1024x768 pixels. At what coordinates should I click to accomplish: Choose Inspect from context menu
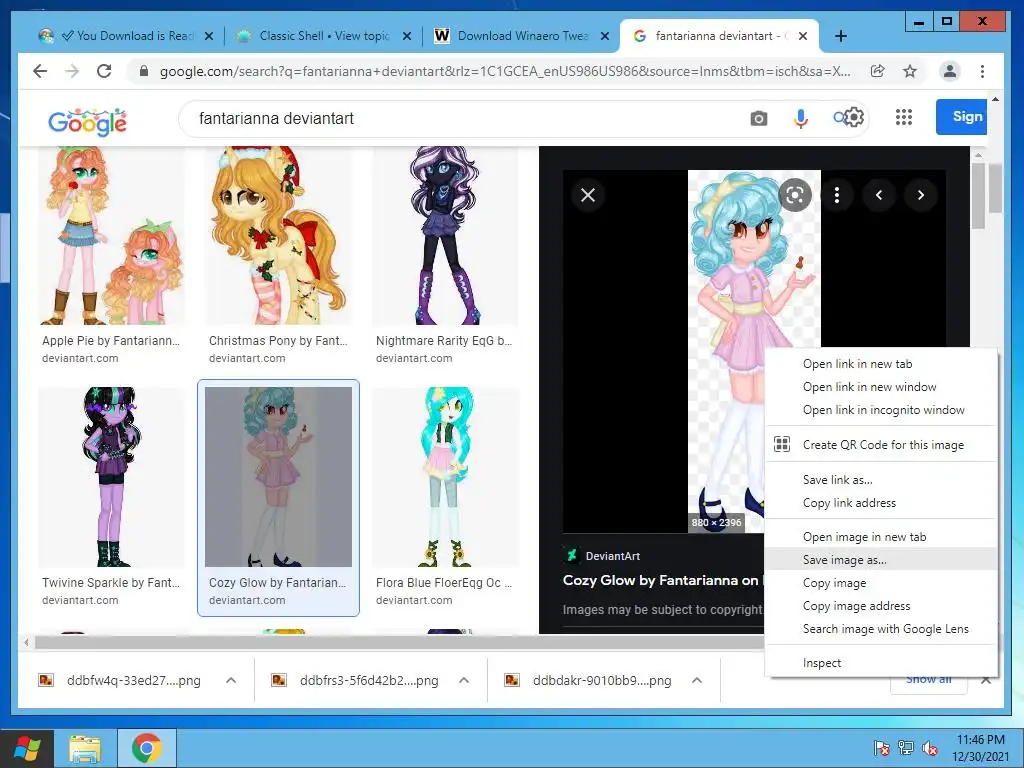point(880,663)
